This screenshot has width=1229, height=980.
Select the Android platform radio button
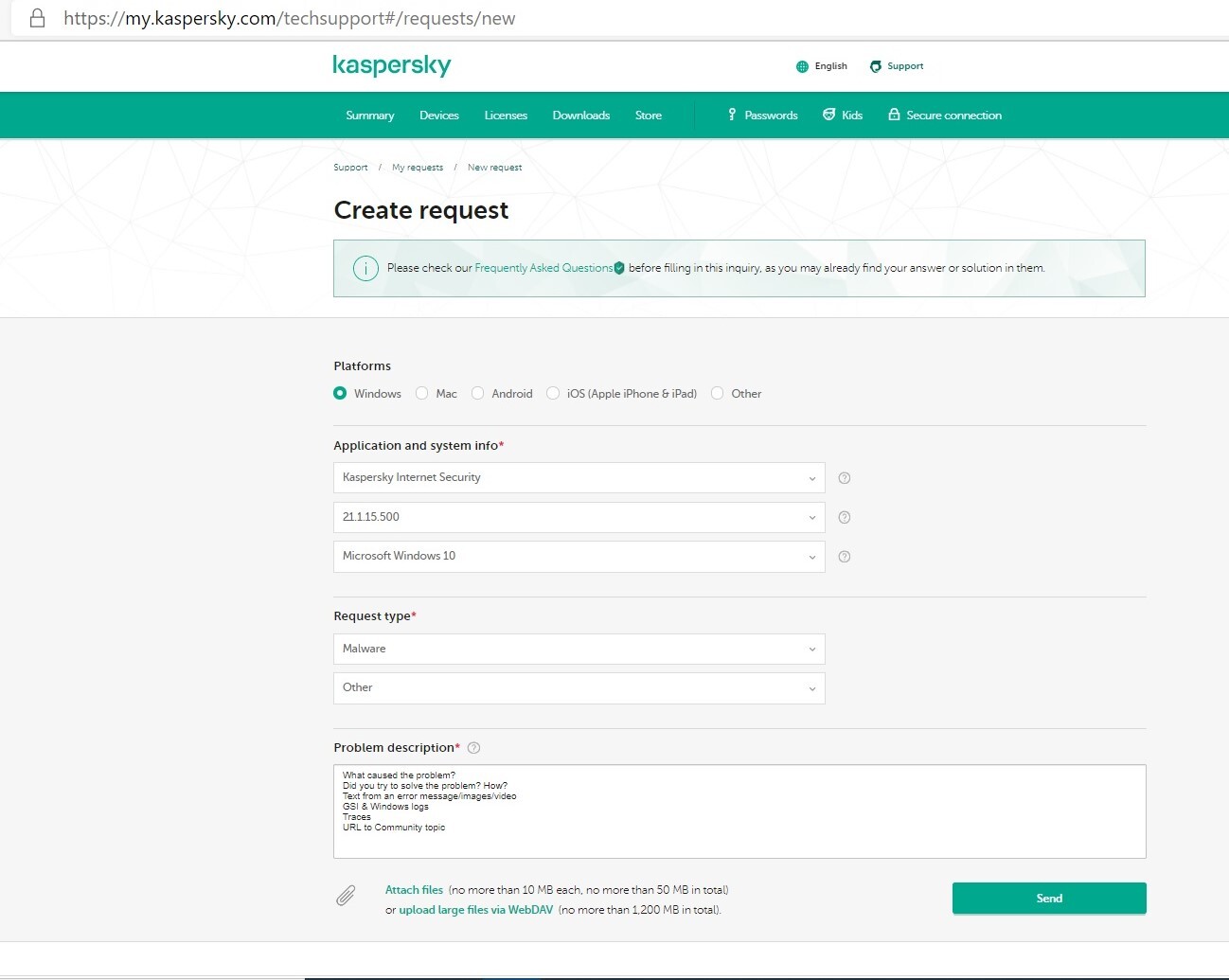pyautogui.click(x=478, y=393)
